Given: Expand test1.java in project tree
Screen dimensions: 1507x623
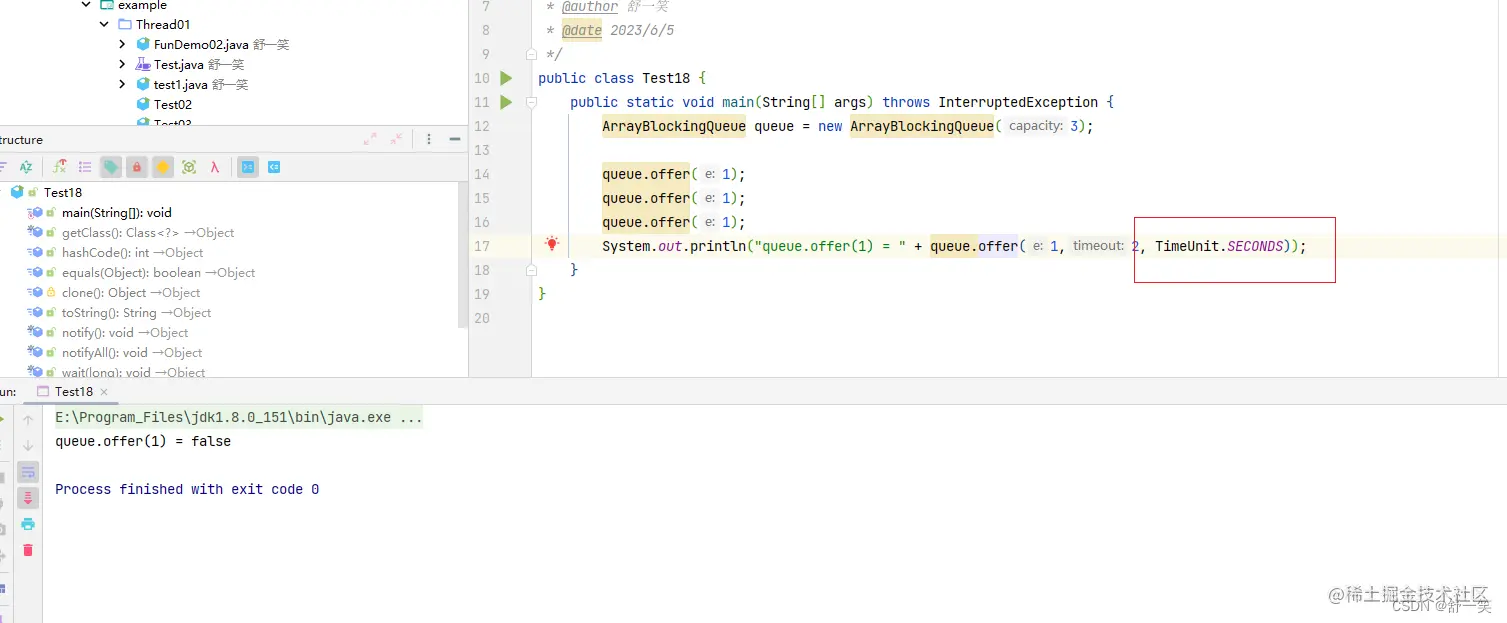Looking at the screenshot, I should click(122, 84).
